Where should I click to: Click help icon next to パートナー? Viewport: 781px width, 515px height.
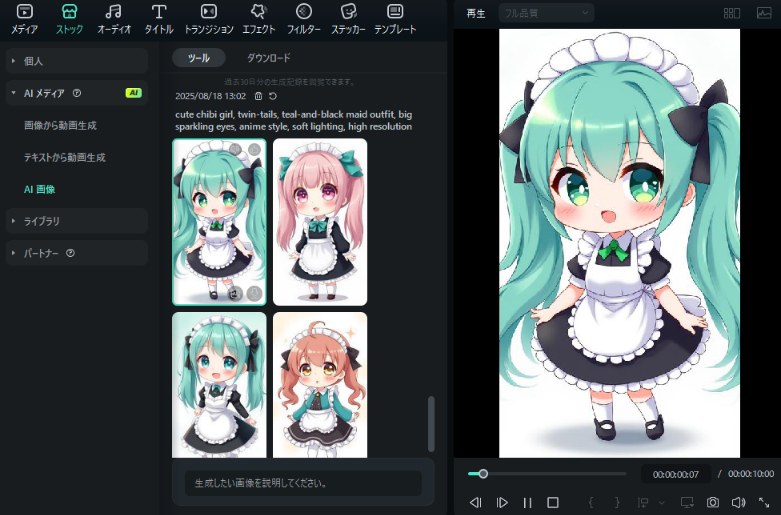(70, 253)
